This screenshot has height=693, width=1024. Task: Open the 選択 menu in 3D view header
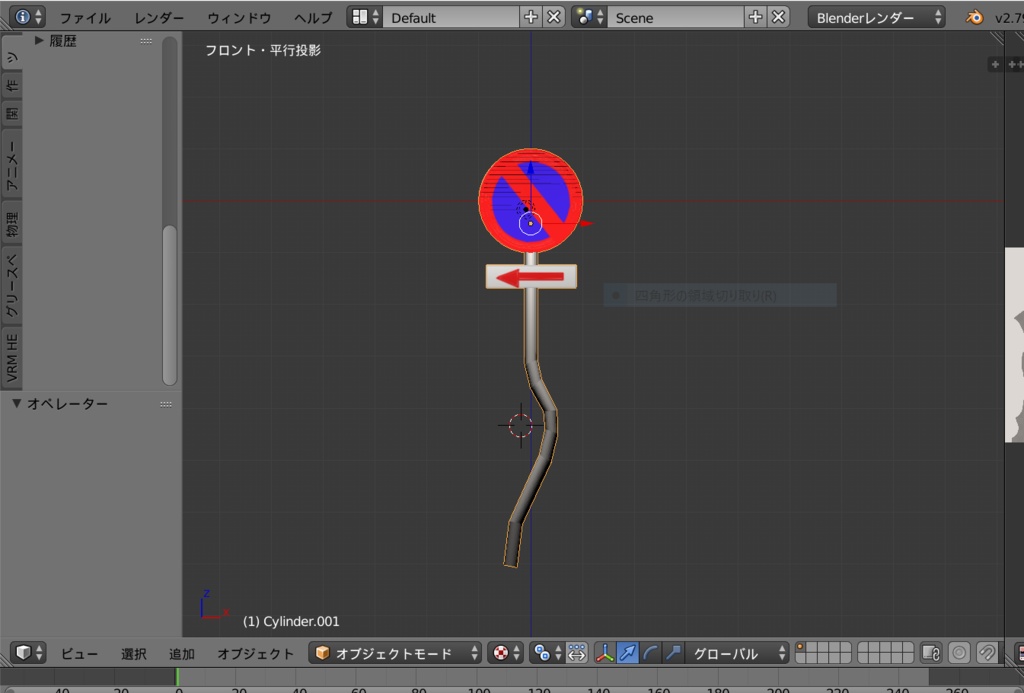pyautogui.click(x=133, y=653)
